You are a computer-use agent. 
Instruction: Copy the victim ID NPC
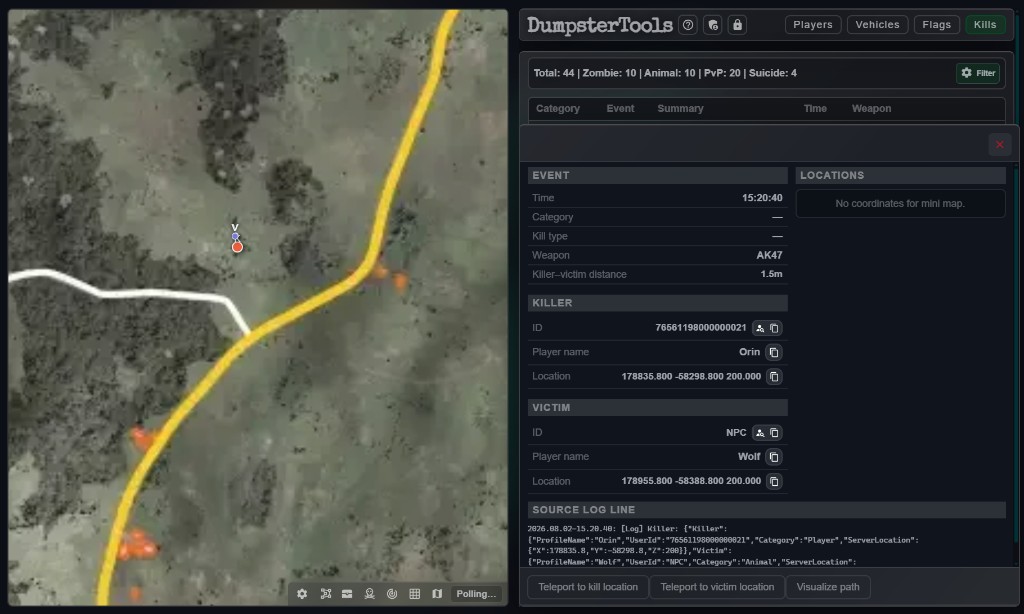coord(775,432)
